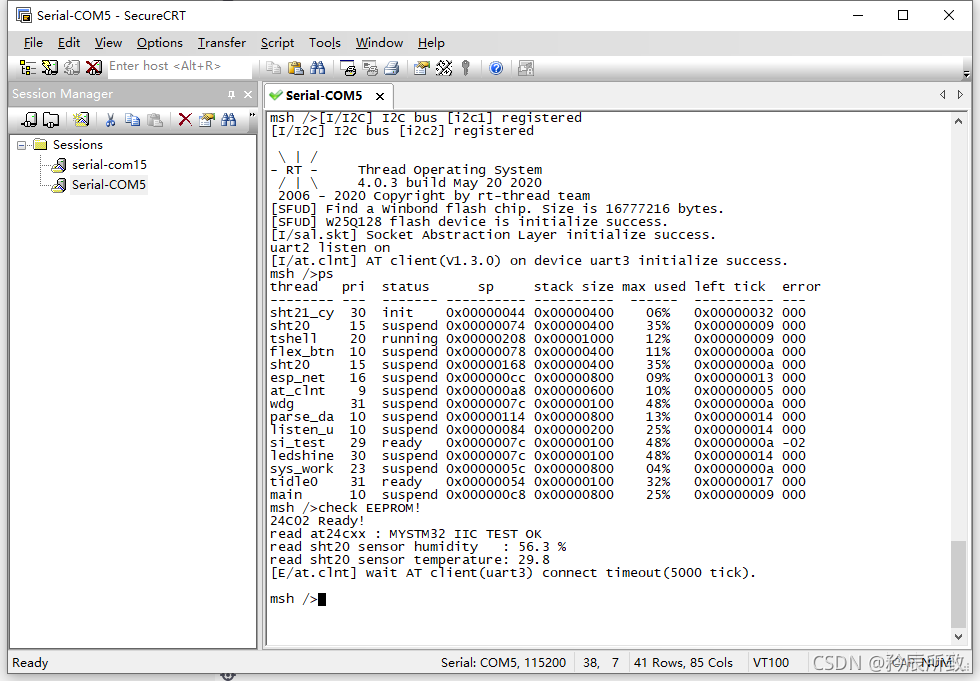Click Connect icon in Session Manager
The height and width of the screenshot is (681, 980).
tap(29, 119)
